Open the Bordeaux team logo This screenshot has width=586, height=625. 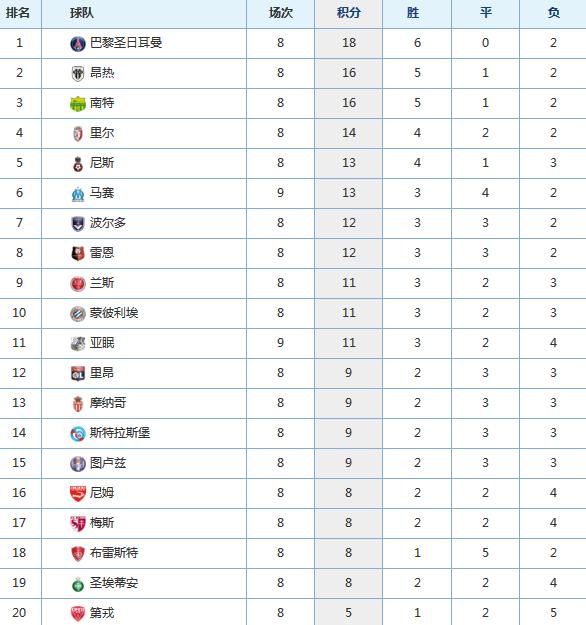[x=78, y=224]
